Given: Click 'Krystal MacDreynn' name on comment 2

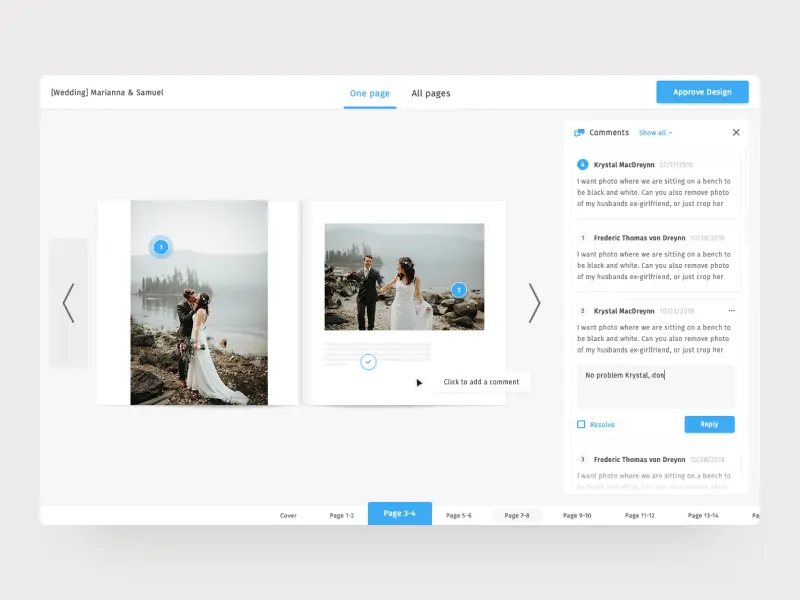Looking at the screenshot, I should point(623,311).
